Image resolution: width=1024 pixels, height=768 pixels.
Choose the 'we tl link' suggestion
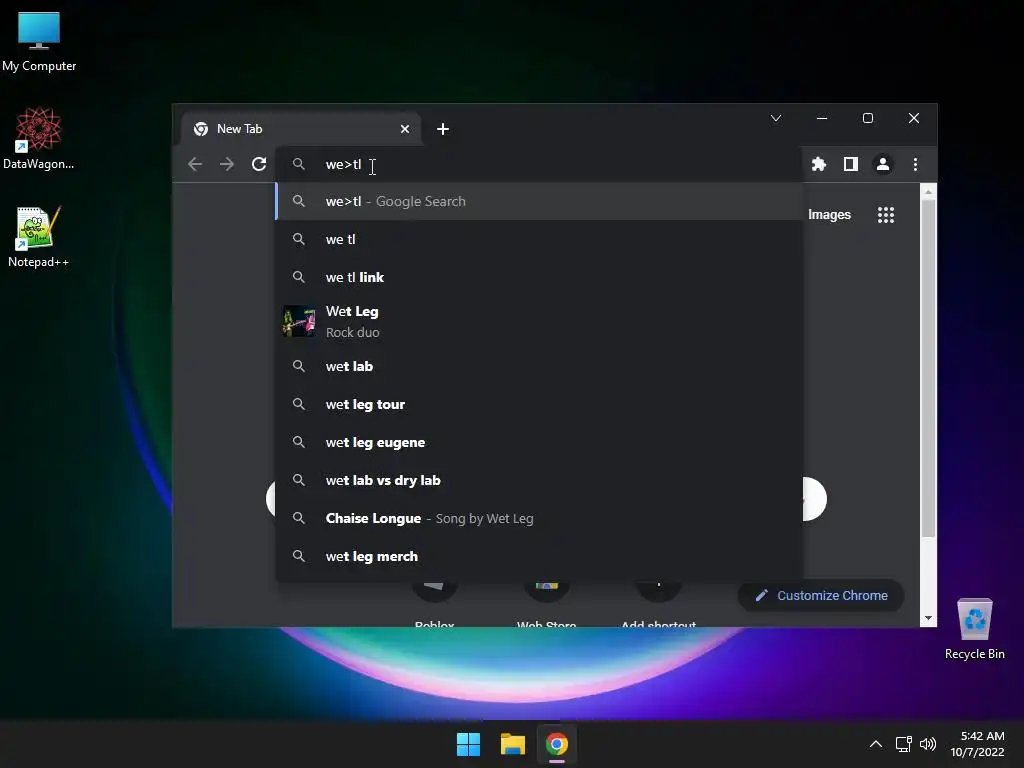(x=539, y=277)
